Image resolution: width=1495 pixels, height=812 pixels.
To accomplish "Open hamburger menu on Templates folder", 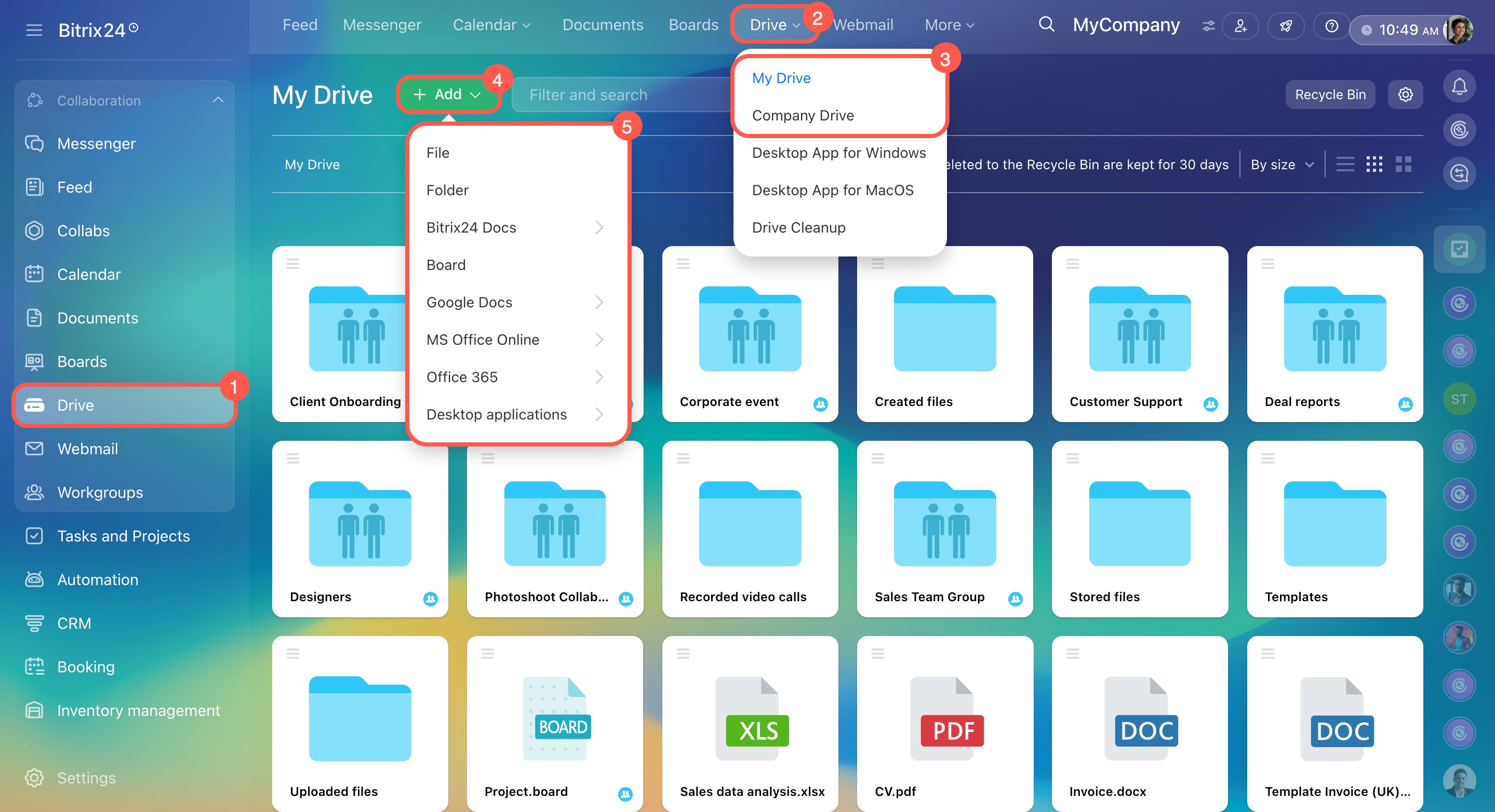I will (x=1267, y=459).
